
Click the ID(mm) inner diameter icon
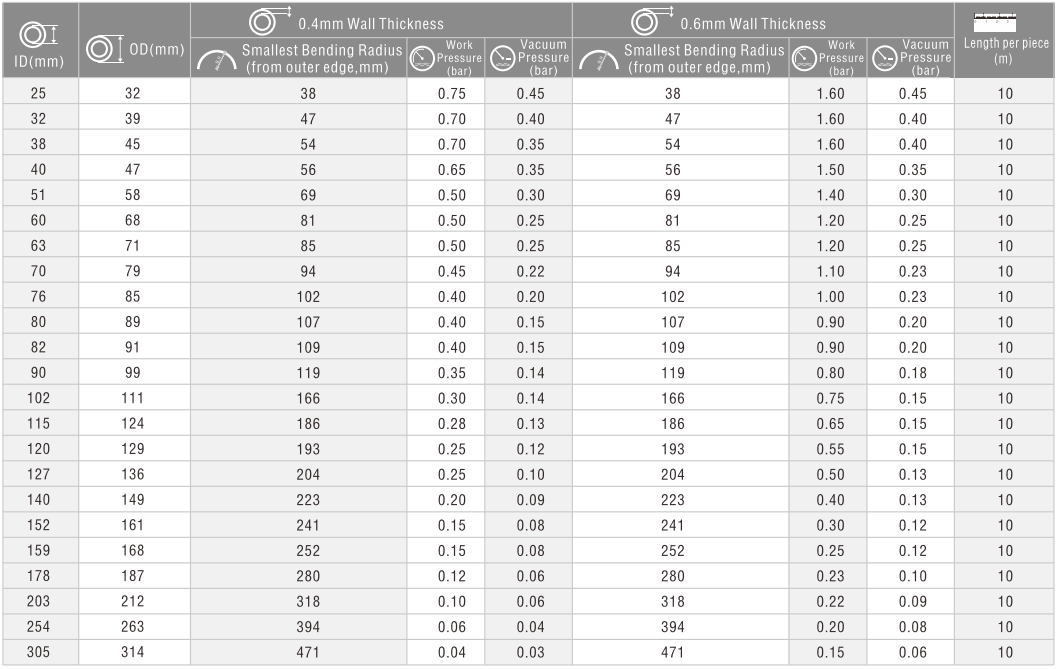[38, 34]
